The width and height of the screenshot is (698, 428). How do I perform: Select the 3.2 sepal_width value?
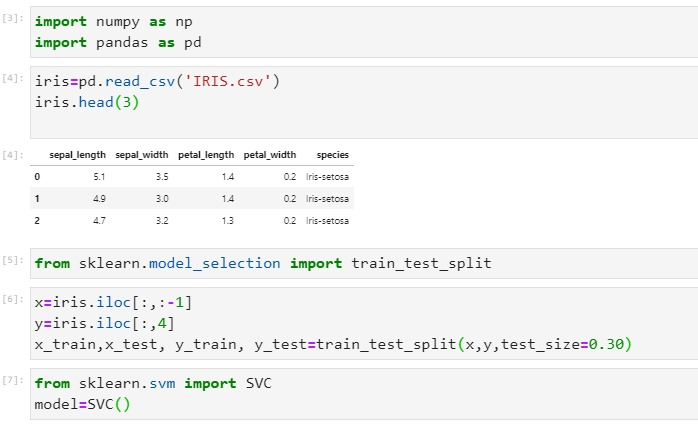[x=162, y=220]
